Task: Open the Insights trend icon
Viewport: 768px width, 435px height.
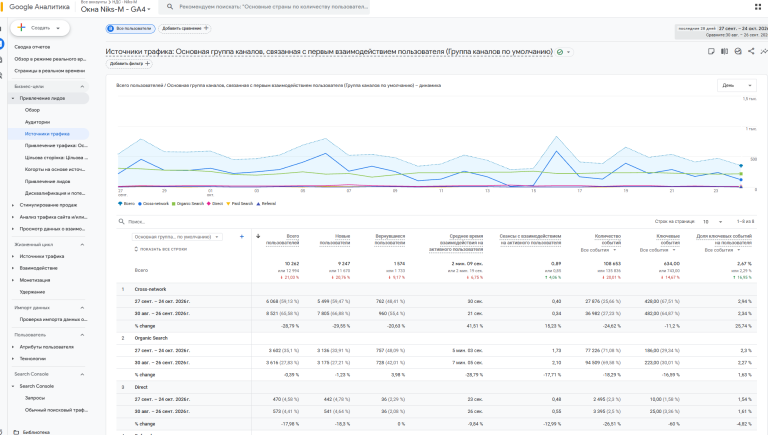Action: (764, 51)
